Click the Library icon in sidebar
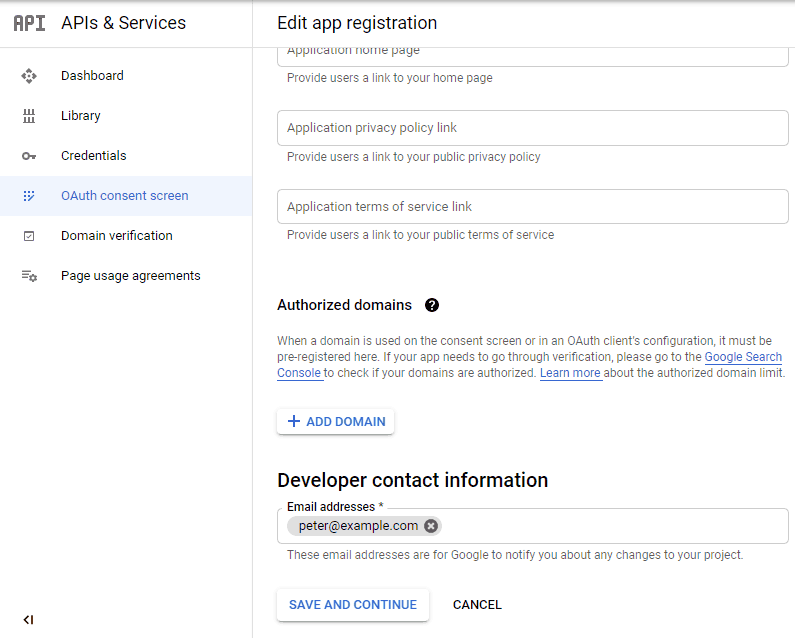This screenshot has height=638, width=795. coord(29,116)
